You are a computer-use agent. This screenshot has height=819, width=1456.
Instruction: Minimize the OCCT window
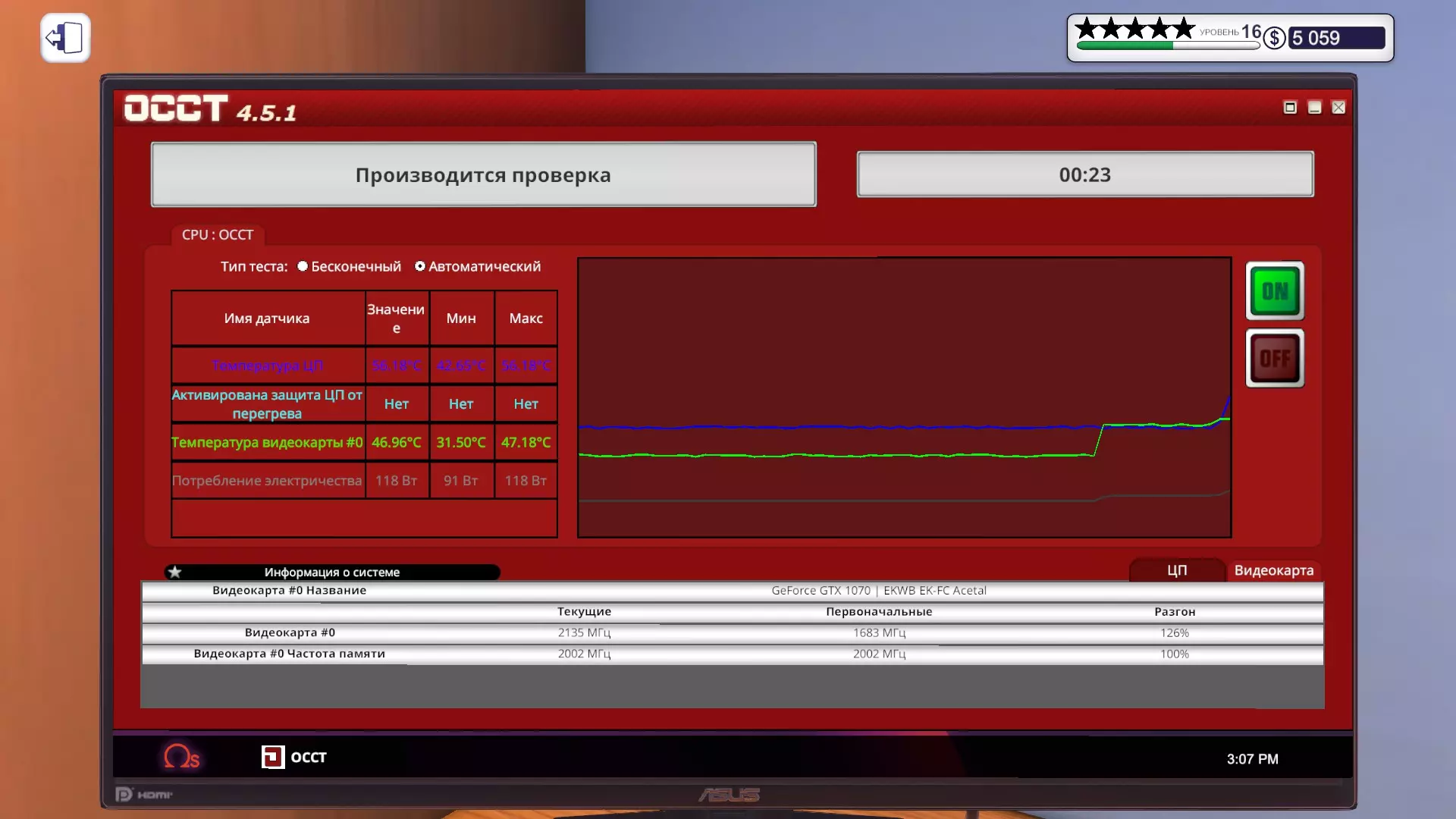click(1314, 108)
